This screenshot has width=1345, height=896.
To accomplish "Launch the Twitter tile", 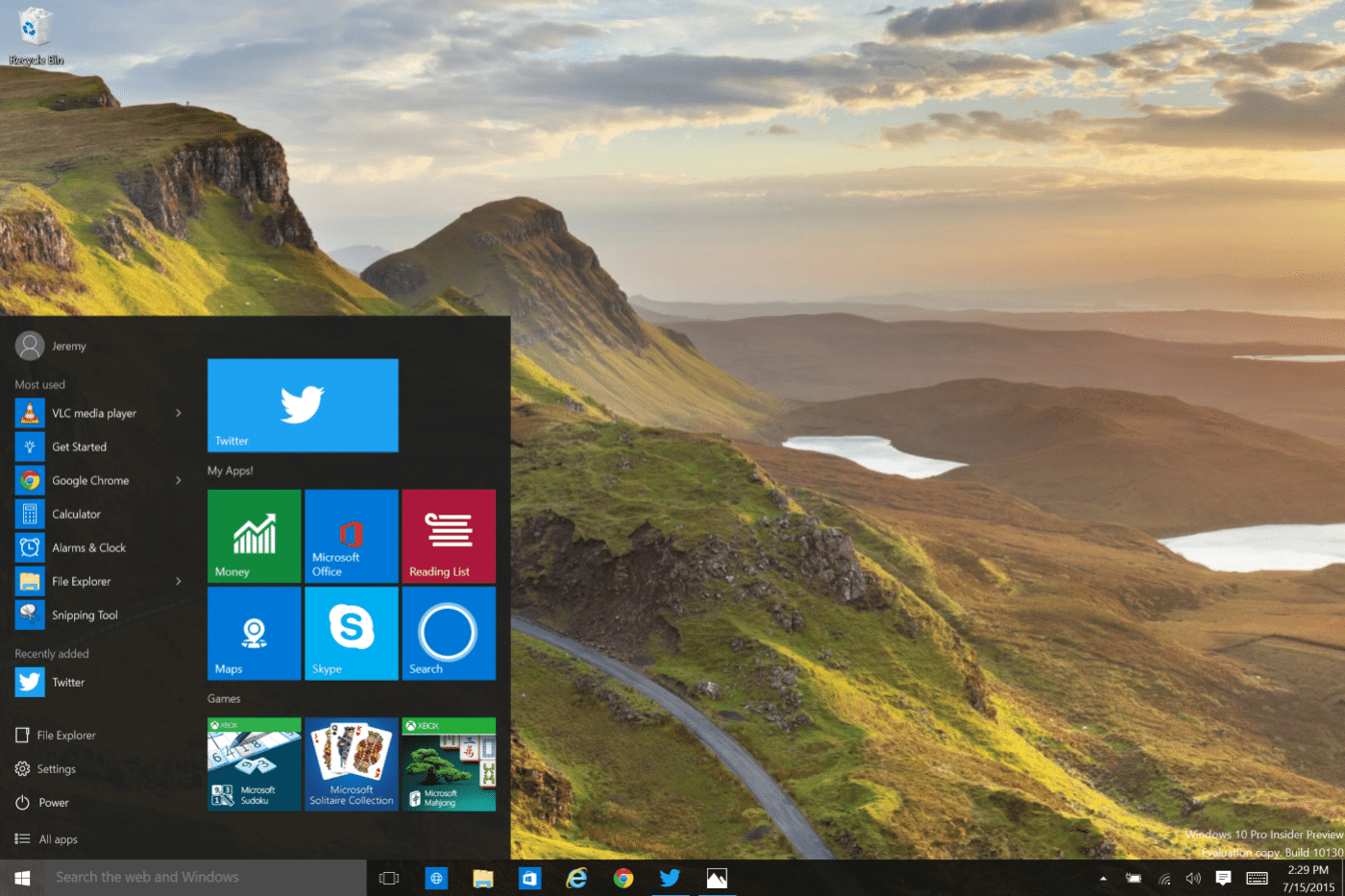I will tap(302, 404).
